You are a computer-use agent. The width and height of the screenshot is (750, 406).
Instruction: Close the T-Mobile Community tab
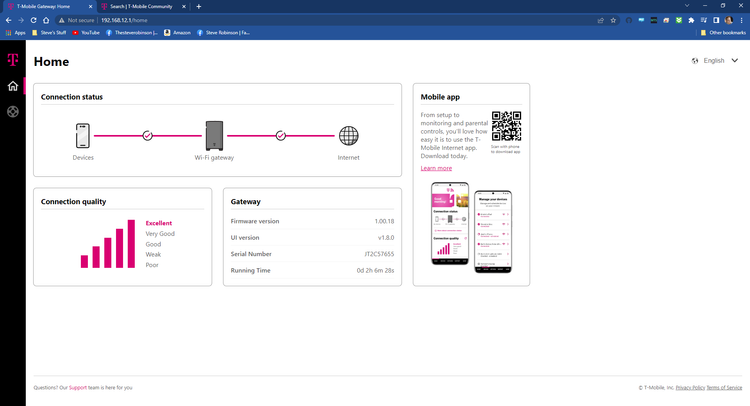[184, 7]
